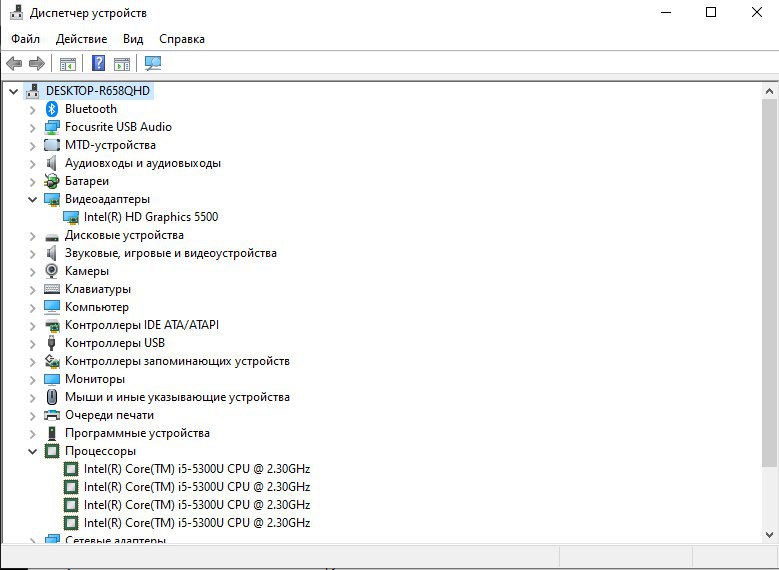Minimize the Диспетчер устройств window

666,12
